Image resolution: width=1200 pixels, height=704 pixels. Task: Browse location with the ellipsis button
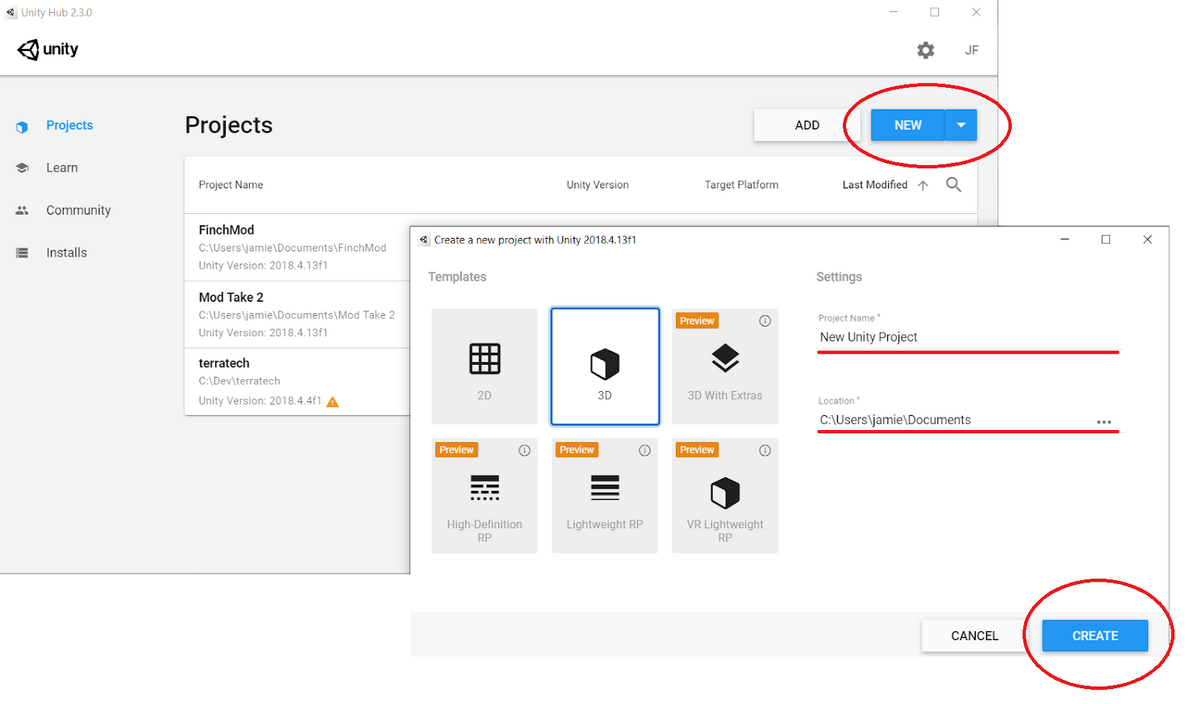[1104, 422]
